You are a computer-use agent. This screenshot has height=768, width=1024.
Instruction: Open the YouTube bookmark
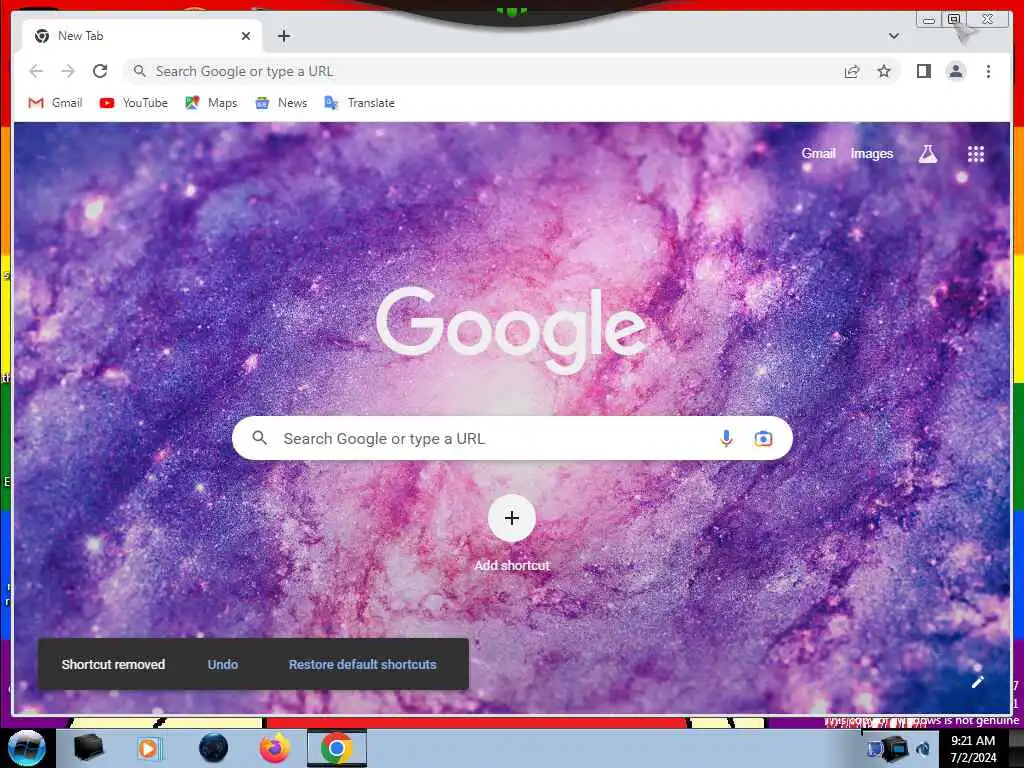134,103
